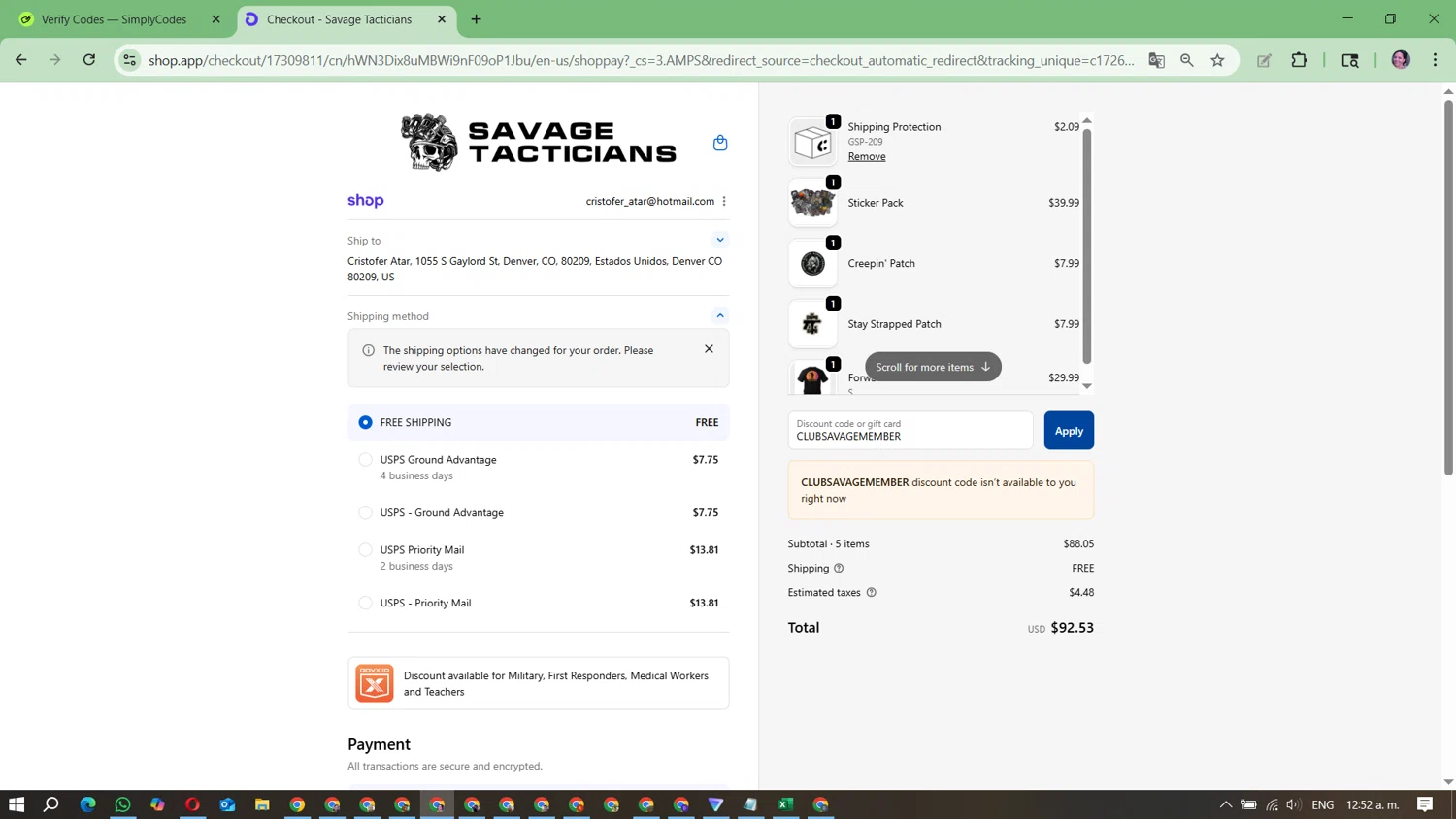Open the account options menu next to email
Image resolution: width=1456 pixels, height=819 pixels.
[x=724, y=201]
